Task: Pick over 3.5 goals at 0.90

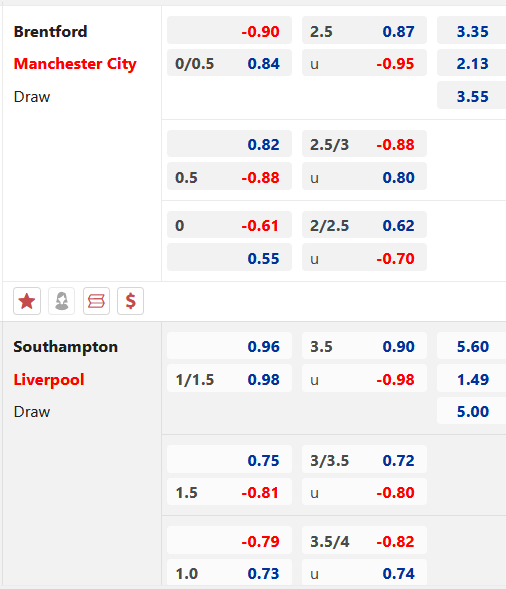Action: click(x=364, y=346)
